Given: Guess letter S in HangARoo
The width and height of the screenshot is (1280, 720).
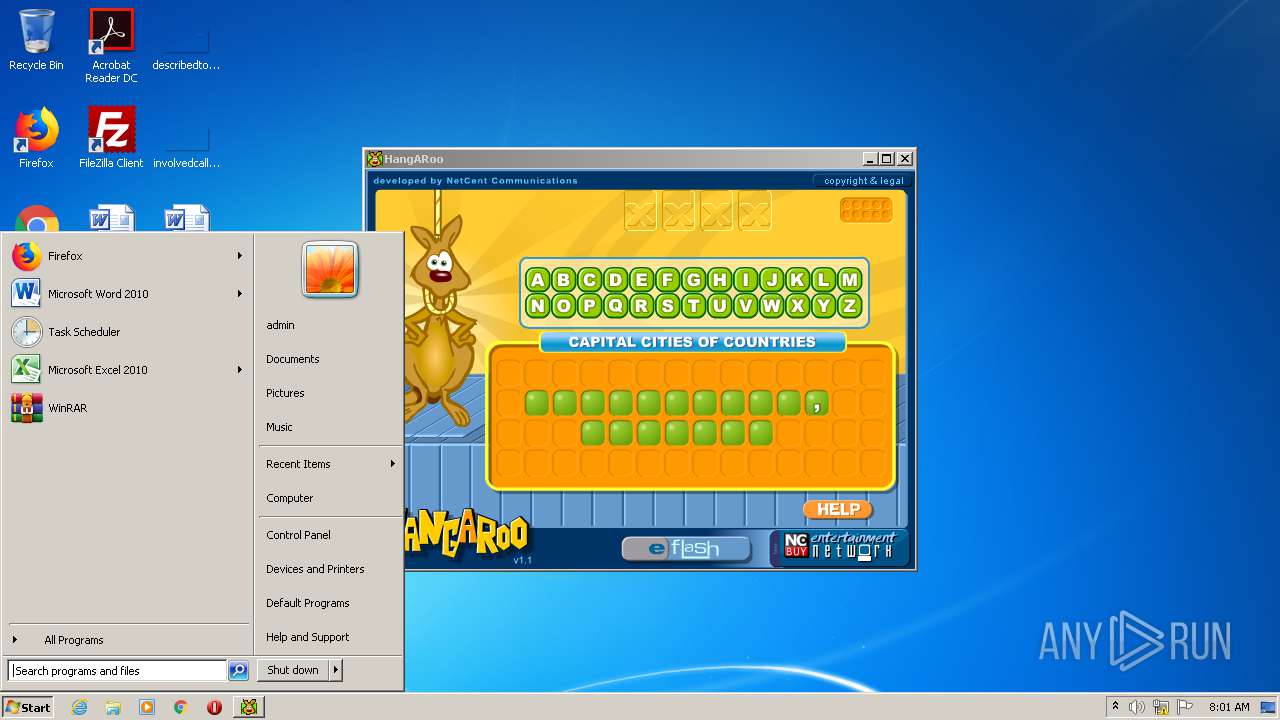Looking at the screenshot, I should pos(667,306).
